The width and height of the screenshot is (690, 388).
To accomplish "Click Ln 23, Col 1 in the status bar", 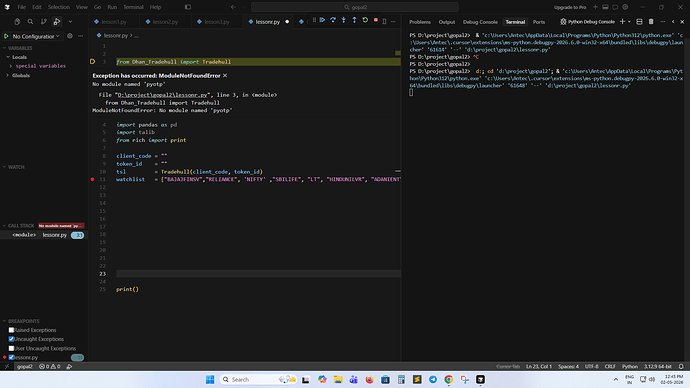I will [x=539, y=366].
